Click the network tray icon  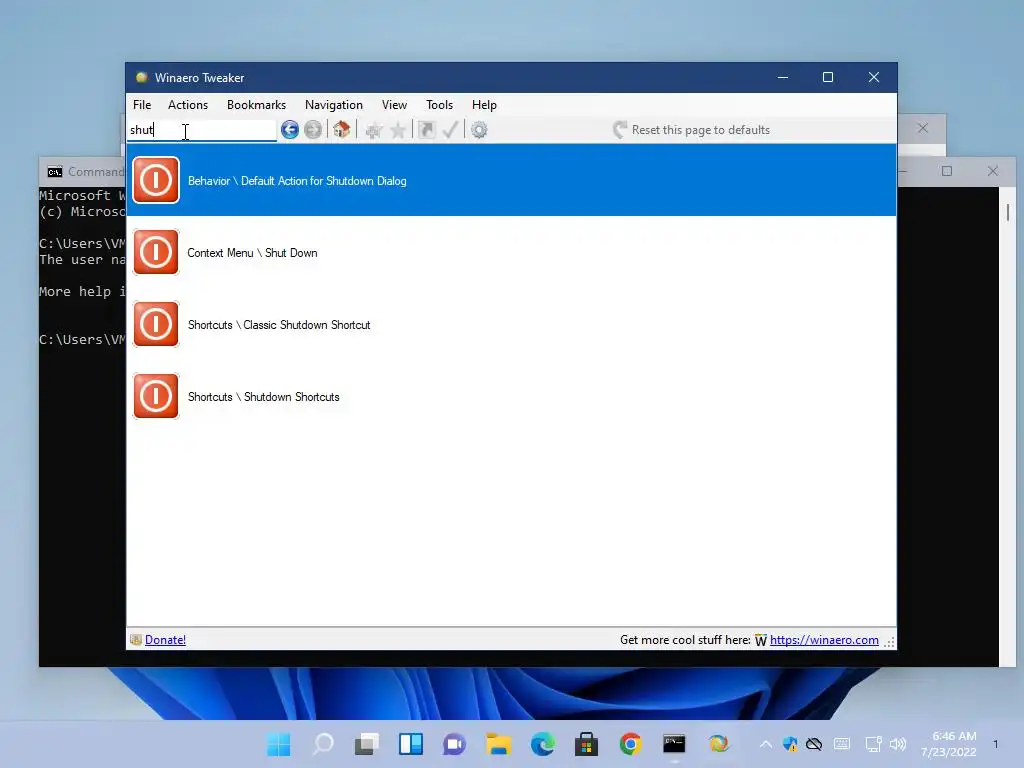coord(873,744)
